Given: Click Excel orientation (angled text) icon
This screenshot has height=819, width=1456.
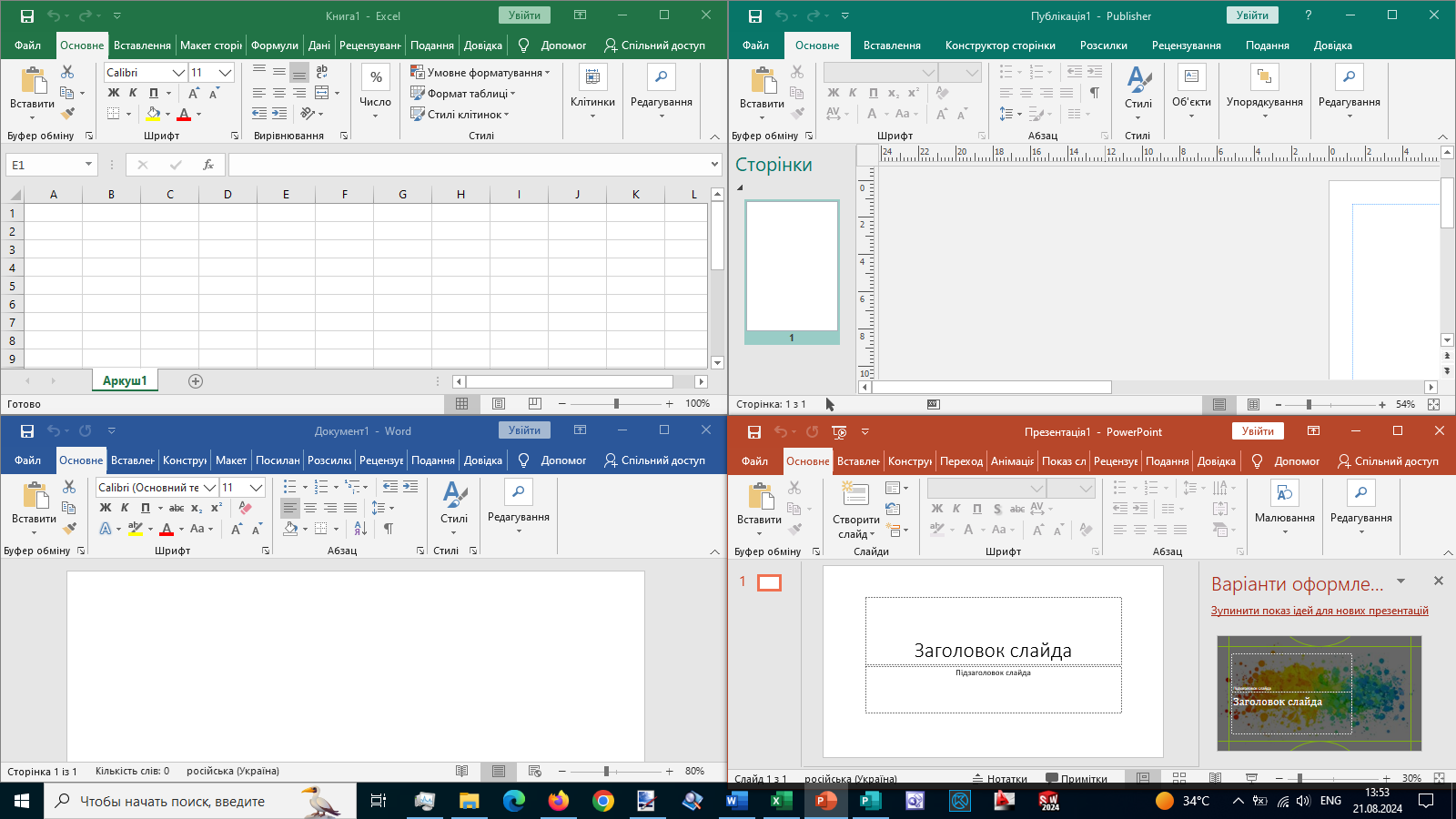Looking at the screenshot, I should 308,114.
